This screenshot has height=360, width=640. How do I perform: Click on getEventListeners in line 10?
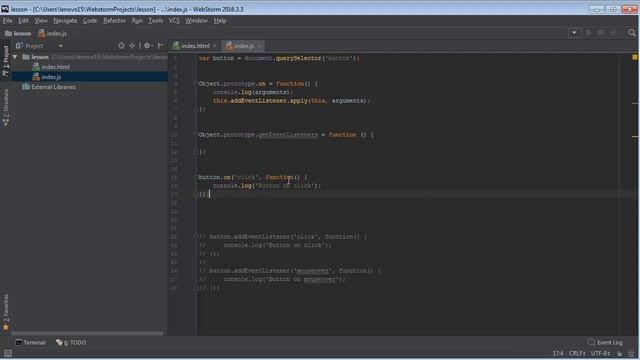[288, 135]
